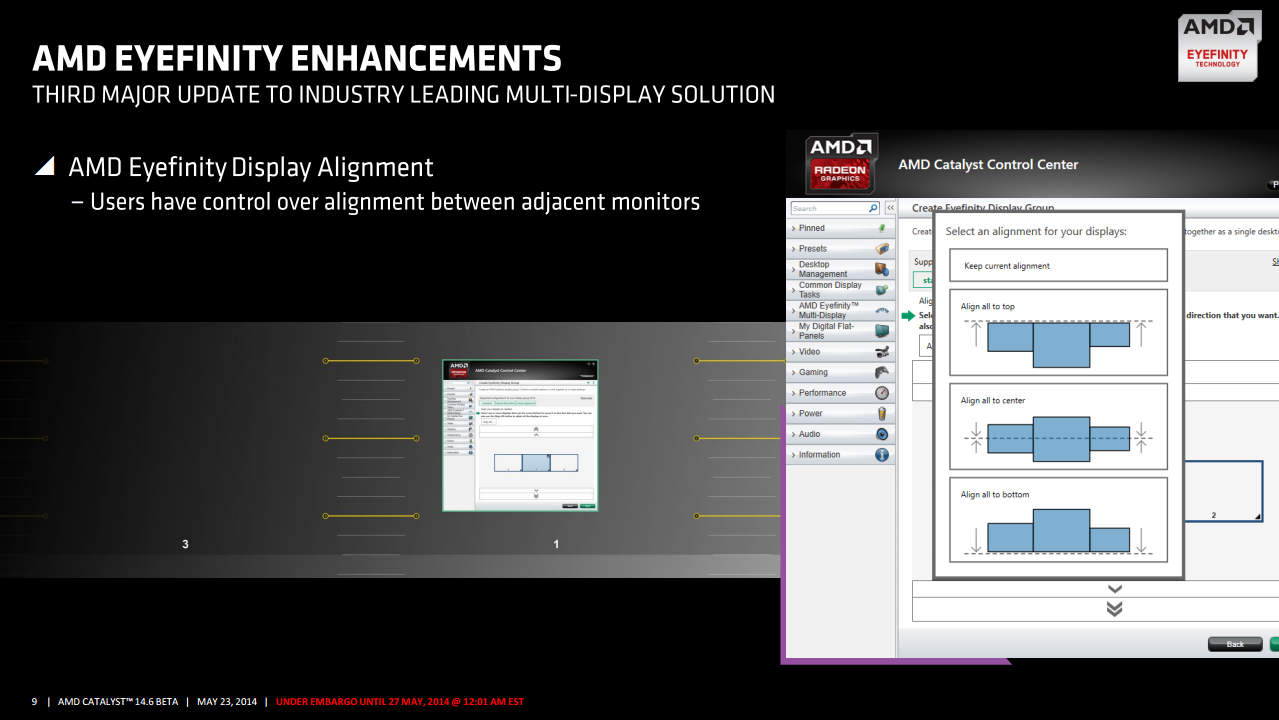The width and height of the screenshot is (1279, 720).
Task: Open Information via the blue info icon
Action: [883, 454]
